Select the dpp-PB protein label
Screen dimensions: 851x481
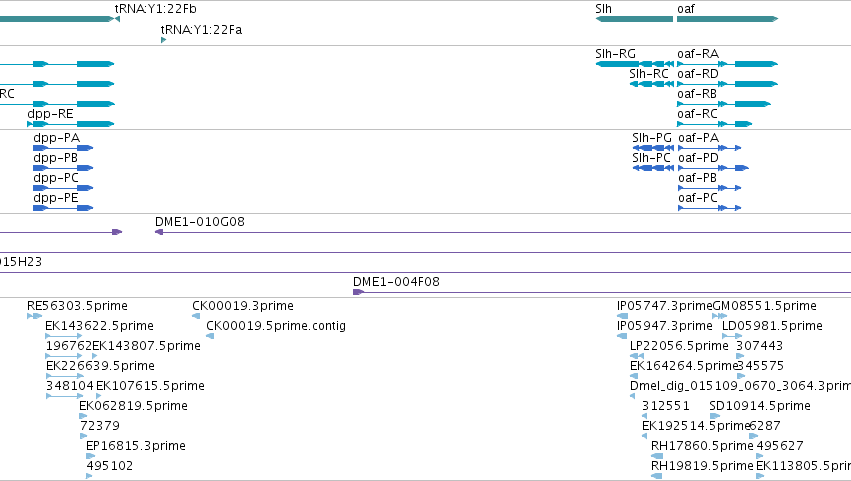click(55, 158)
